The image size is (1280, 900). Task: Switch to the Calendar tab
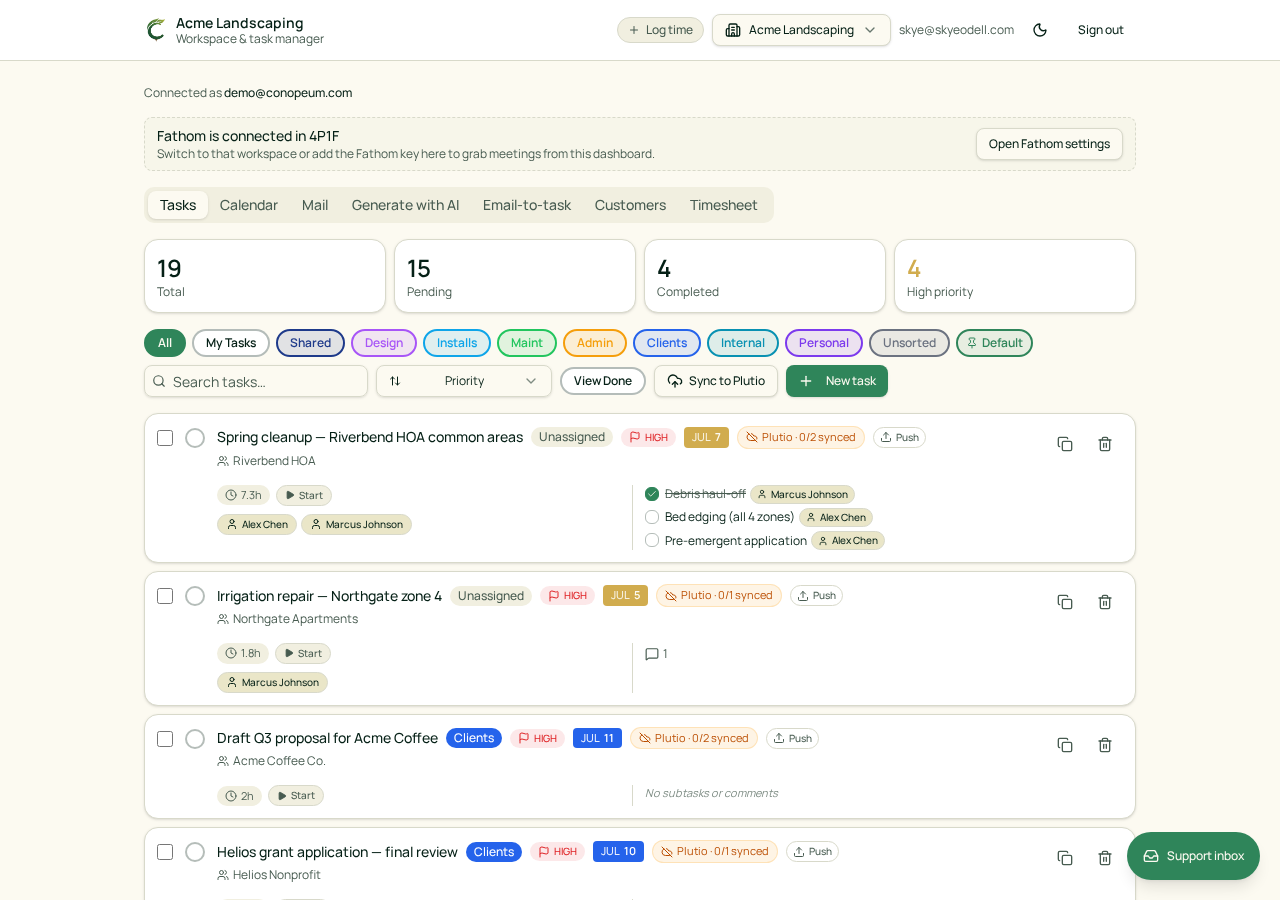coord(249,205)
